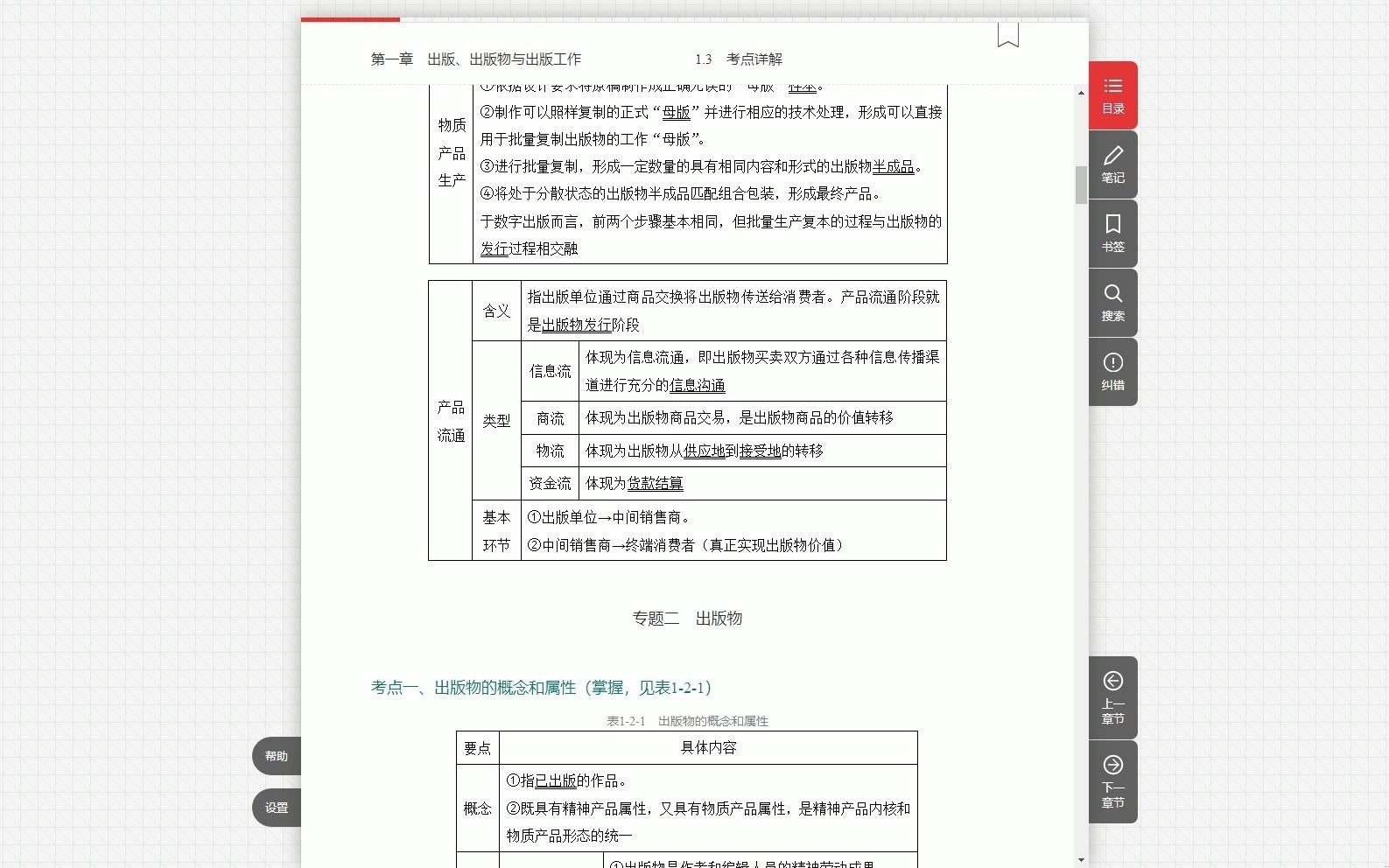The image size is (1389, 868).
Task: Click underlined term 已出版
Action: [556, 780]
